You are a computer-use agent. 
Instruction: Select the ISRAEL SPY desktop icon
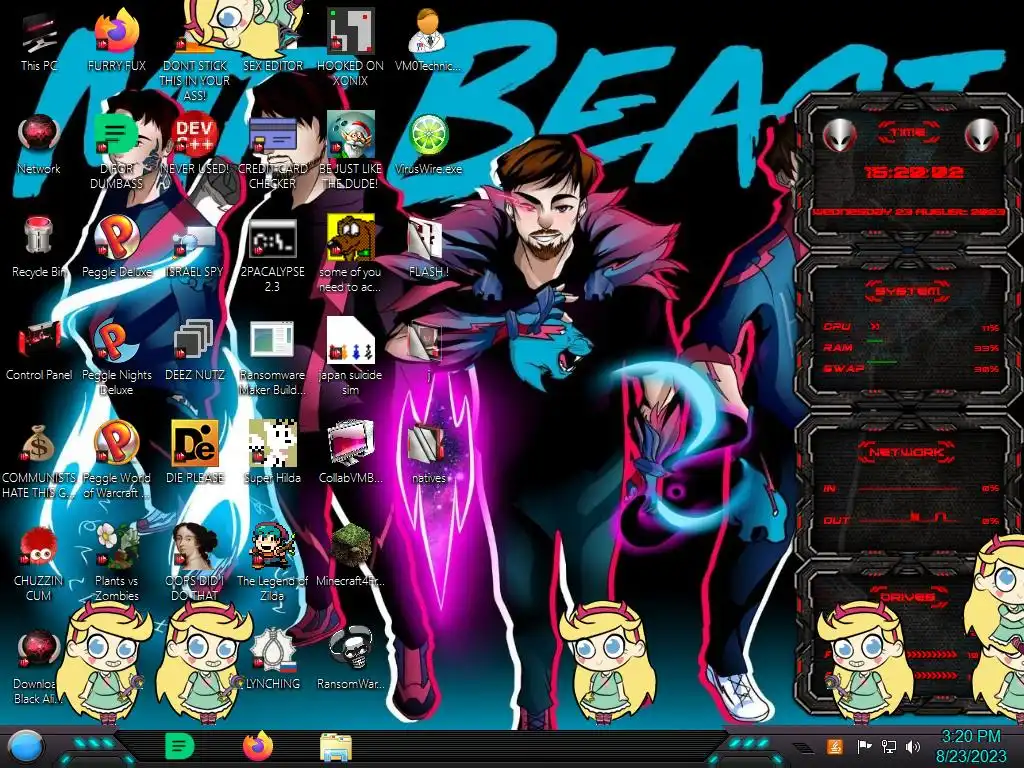click(x=195, y=242)
